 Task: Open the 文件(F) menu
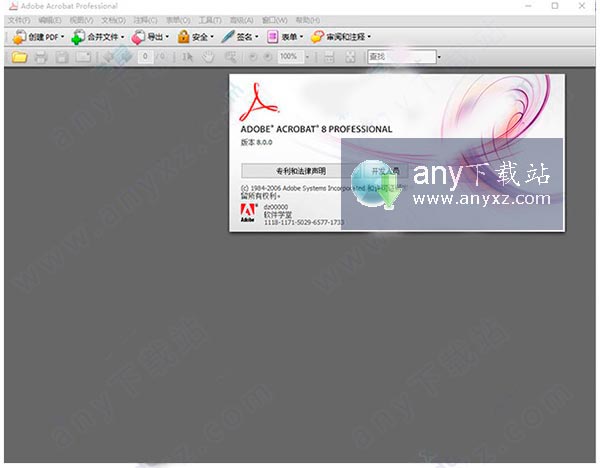tap(19, 20)
